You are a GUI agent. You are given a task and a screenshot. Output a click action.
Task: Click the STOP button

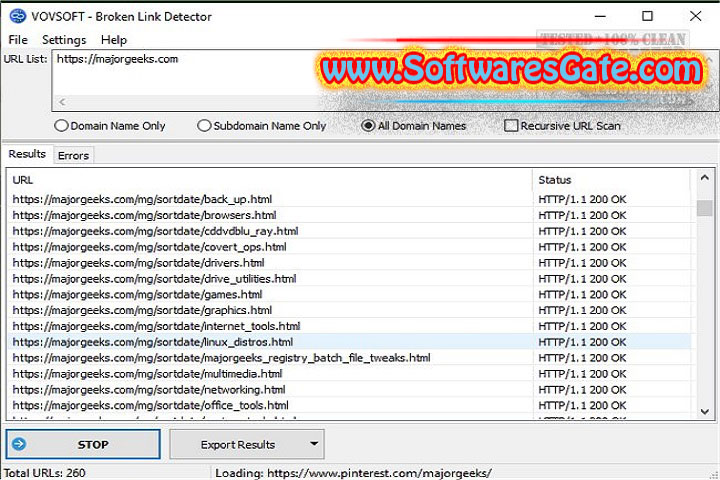83,444
